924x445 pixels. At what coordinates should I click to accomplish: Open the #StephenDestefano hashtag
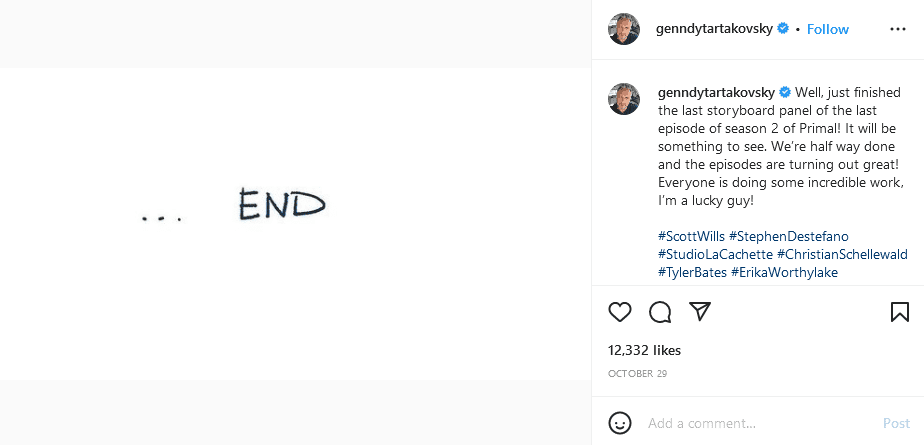[x=788, y=236]
